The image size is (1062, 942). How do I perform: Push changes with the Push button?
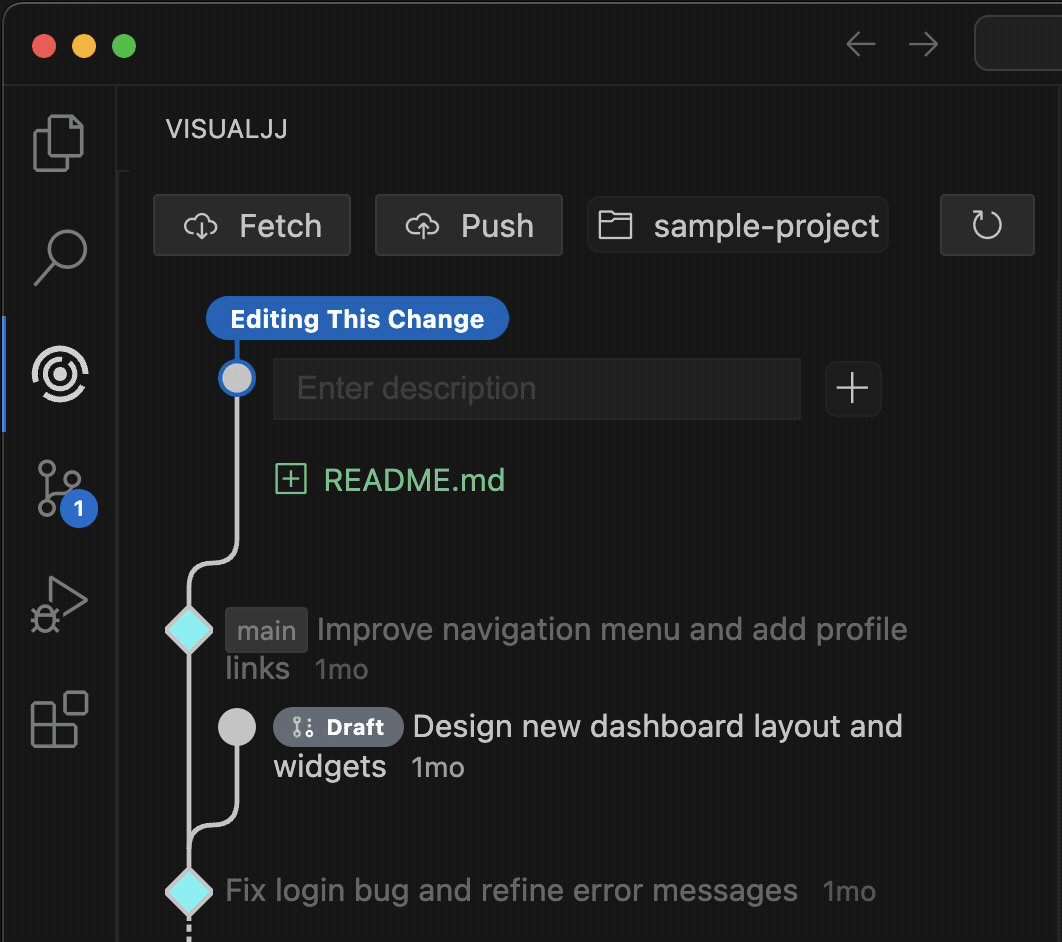point(468,225)
